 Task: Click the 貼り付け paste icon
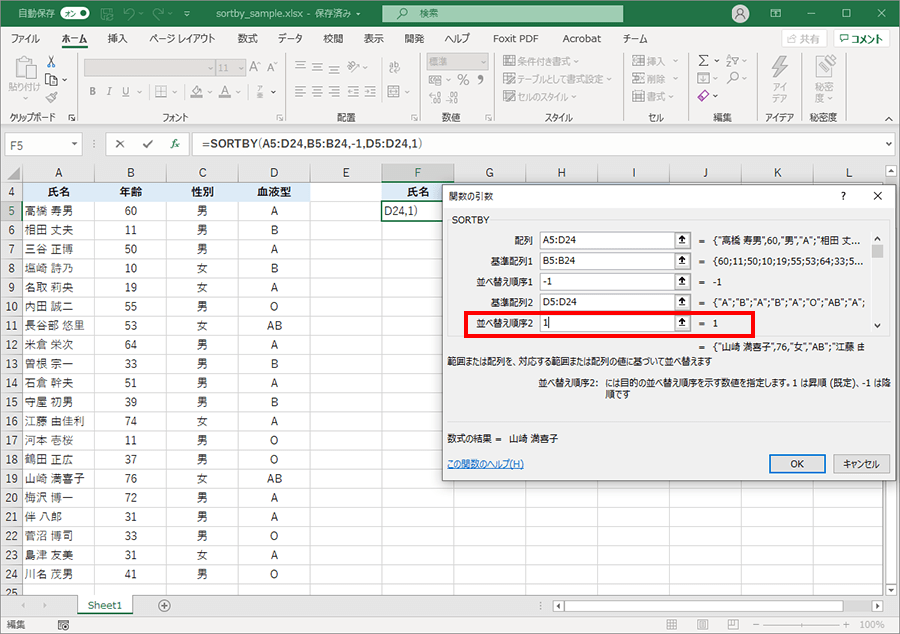click(25, 68)
